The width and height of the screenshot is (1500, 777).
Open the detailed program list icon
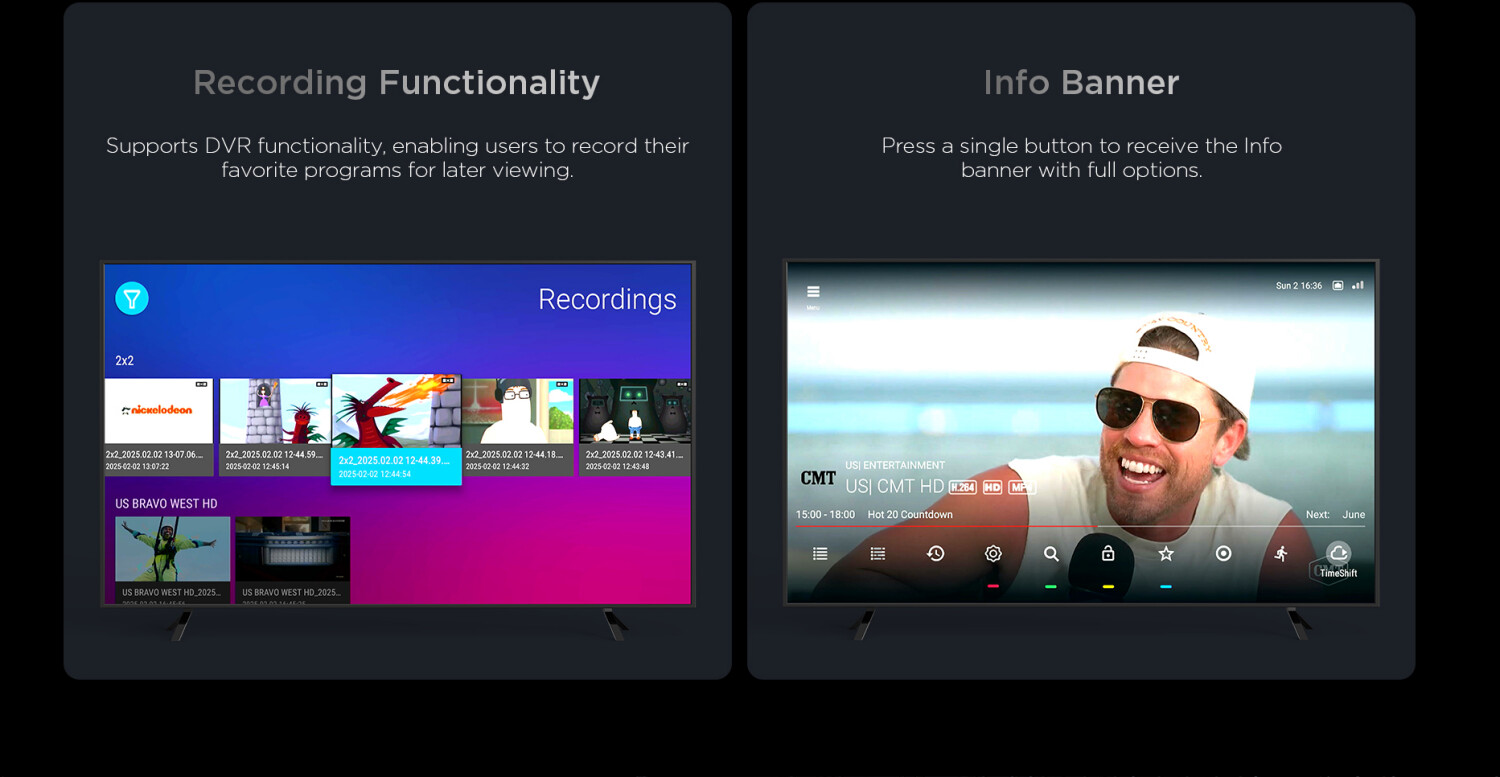pyautogui.click(x=878, y=553)
